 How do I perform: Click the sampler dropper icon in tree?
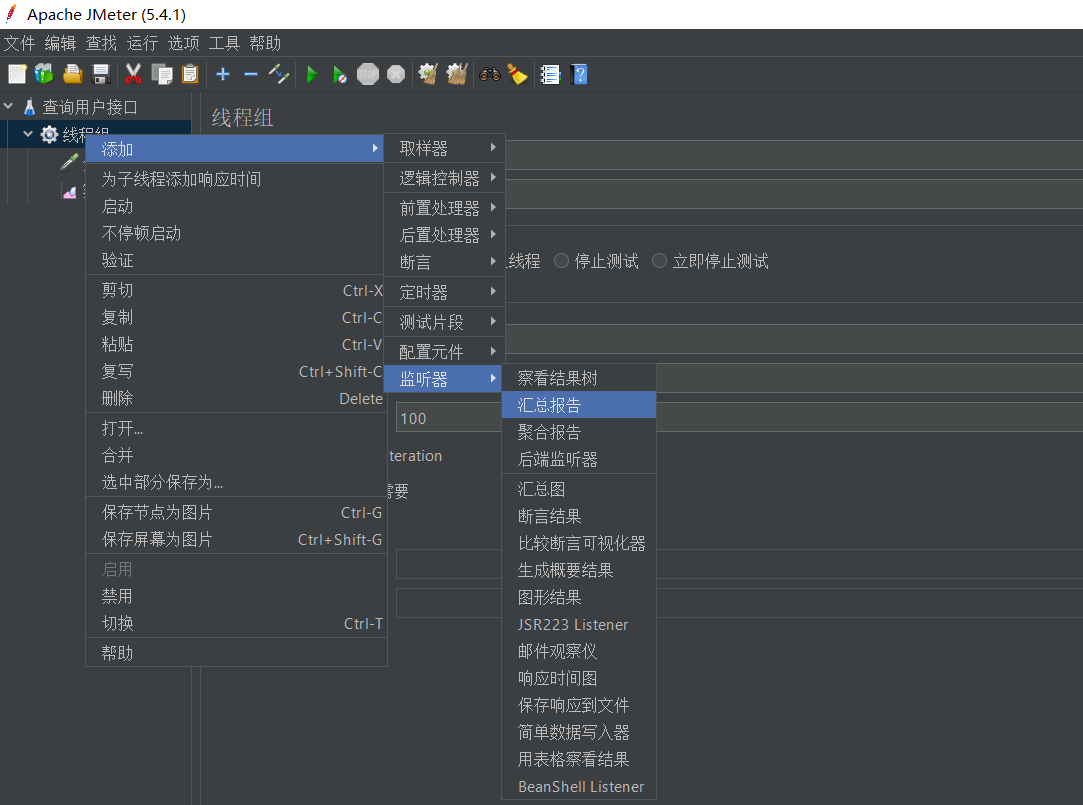click(x=69, y=162)
